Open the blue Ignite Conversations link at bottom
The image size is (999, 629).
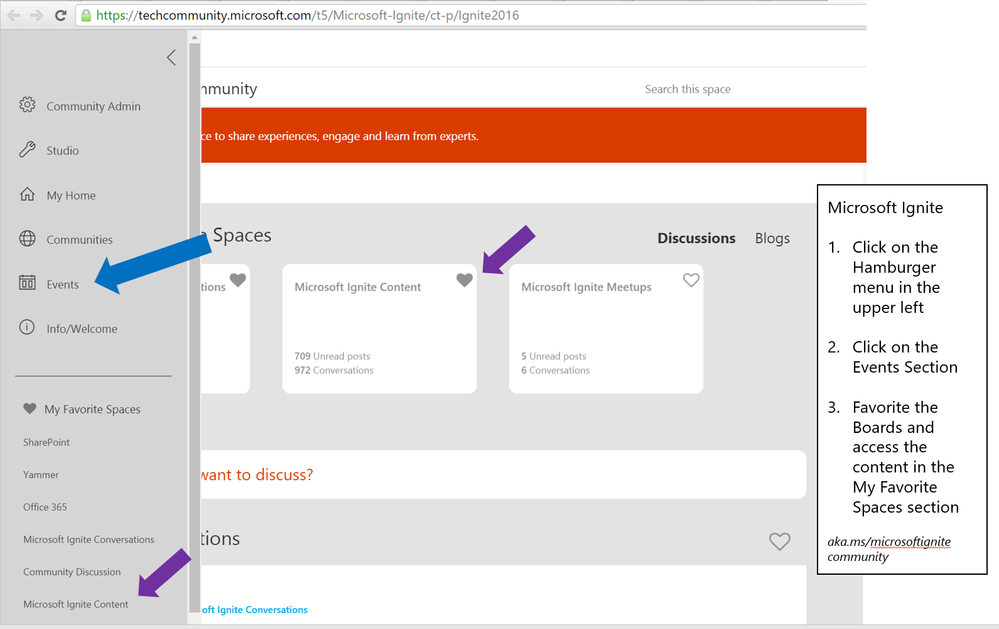point(254,610)
